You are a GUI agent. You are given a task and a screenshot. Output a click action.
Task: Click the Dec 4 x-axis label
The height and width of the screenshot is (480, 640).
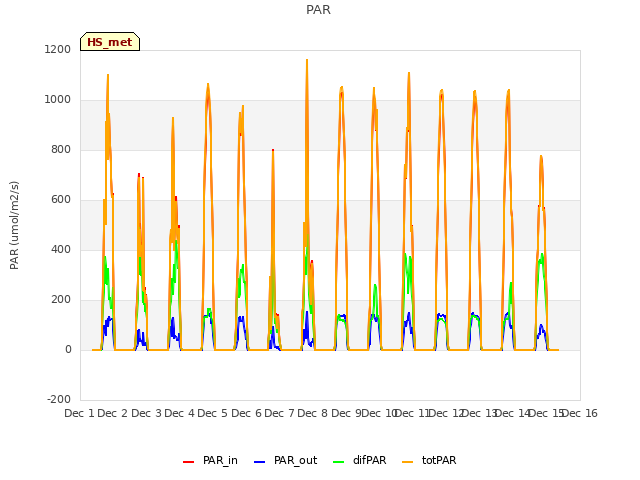coord(179,413)
